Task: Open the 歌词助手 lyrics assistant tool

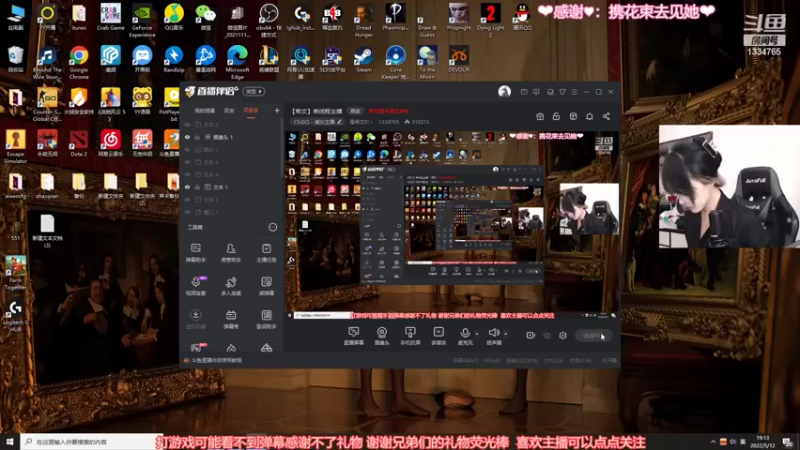Action: point(266,319)
